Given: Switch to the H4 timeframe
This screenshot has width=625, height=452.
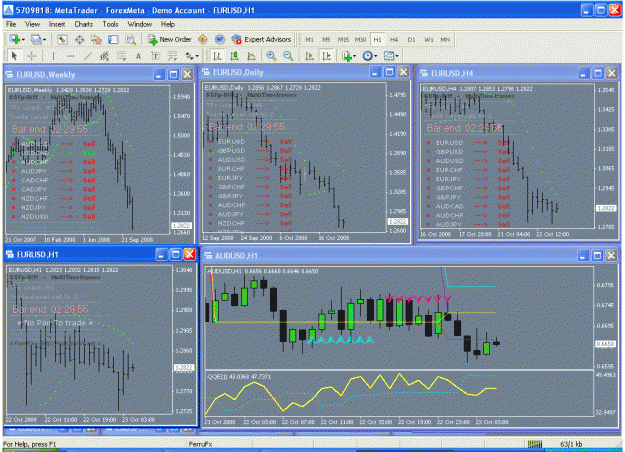Looking at the screenshot, I should (x=394, y=39).
